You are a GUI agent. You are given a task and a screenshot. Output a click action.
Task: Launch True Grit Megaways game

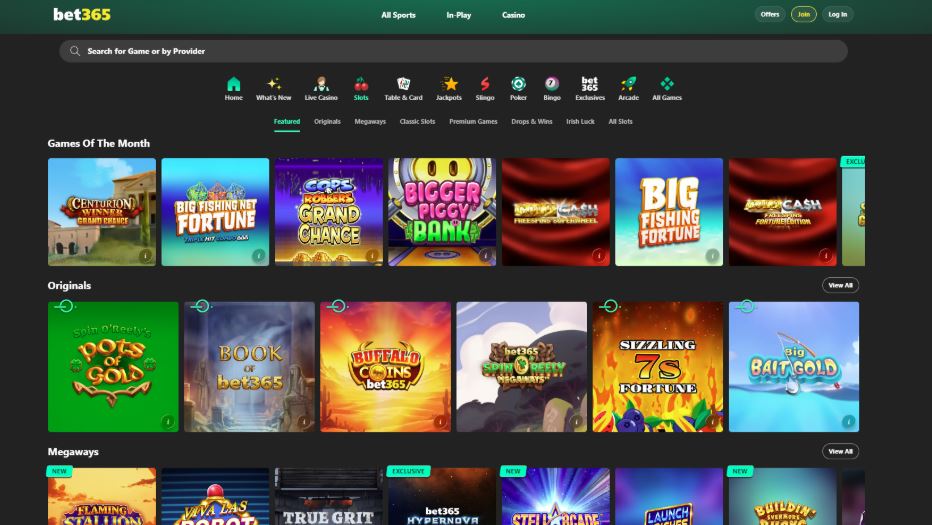coord(329,496)
